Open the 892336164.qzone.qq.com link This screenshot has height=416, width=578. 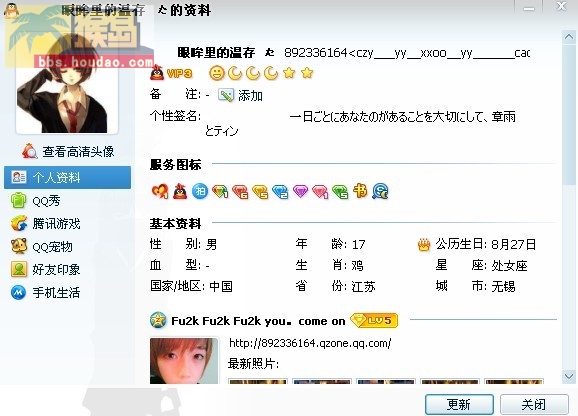[310, 343]
